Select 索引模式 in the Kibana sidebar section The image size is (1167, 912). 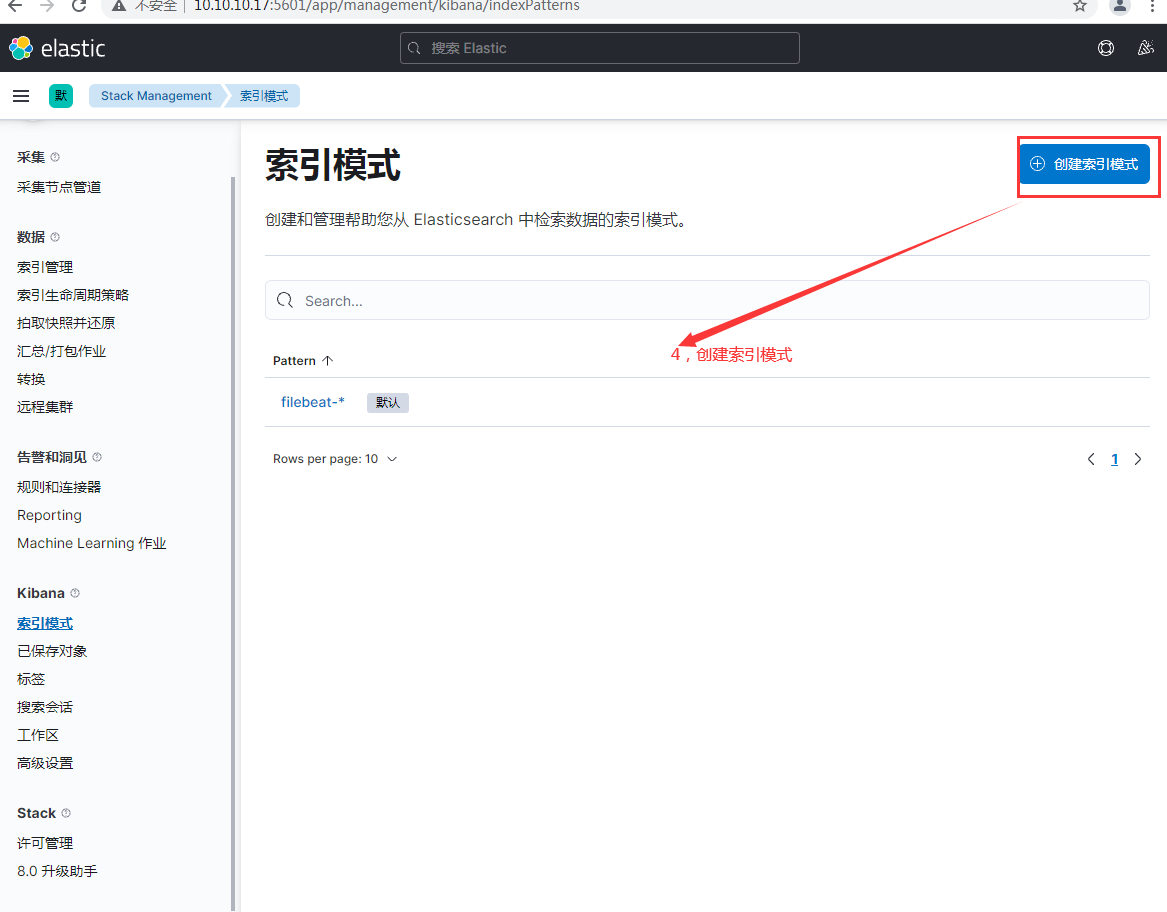(x=45, y=624)
